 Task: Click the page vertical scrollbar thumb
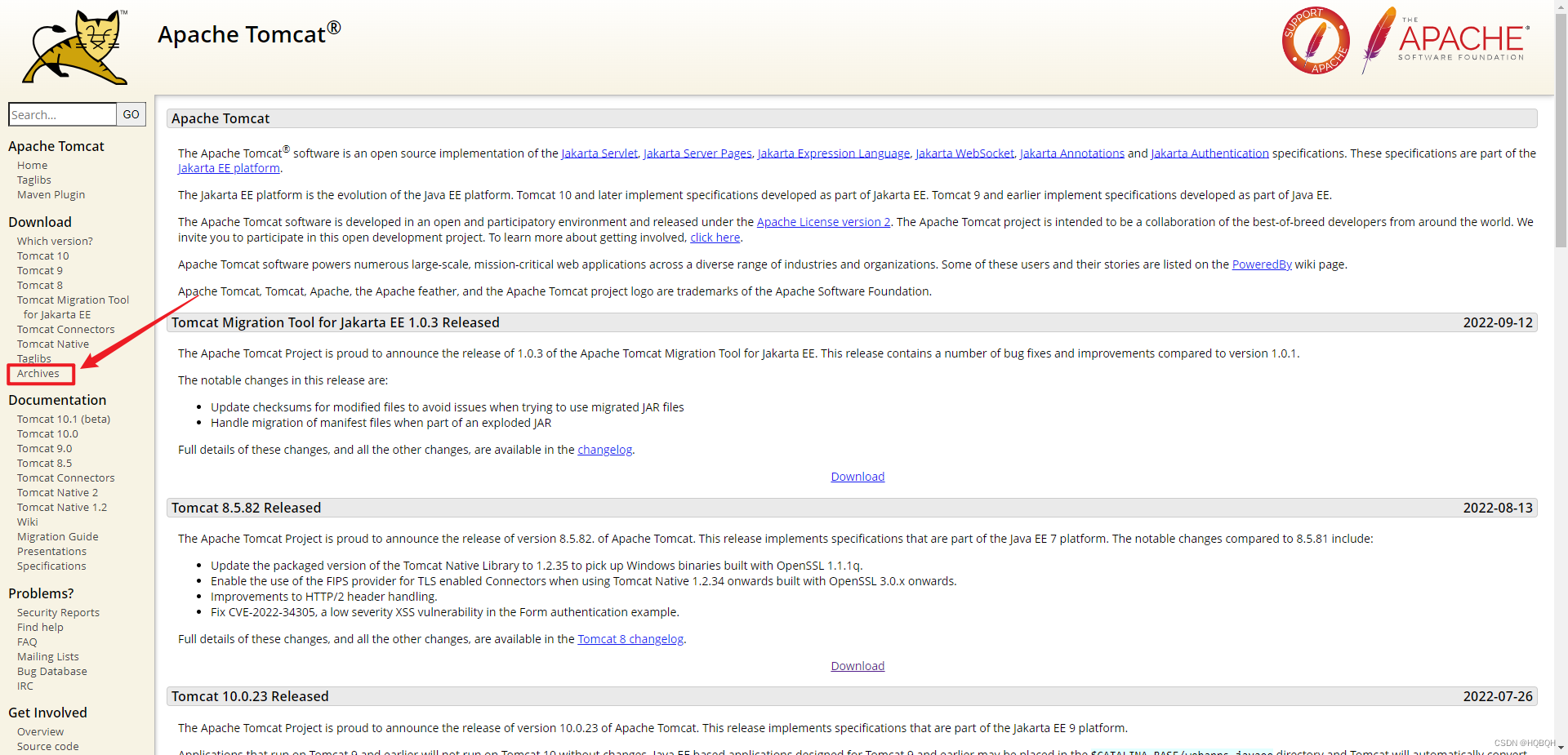tap(1561, 131)
